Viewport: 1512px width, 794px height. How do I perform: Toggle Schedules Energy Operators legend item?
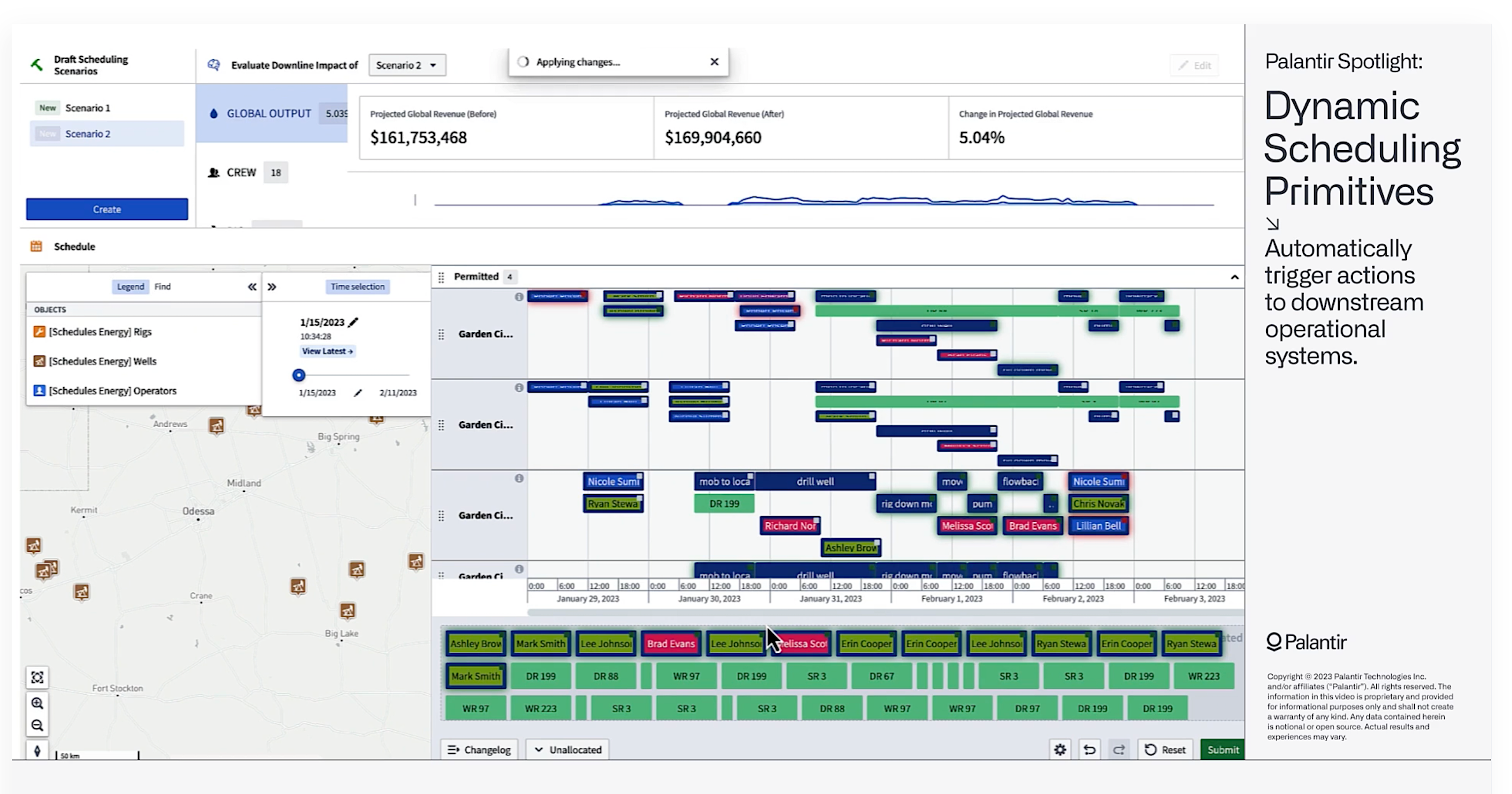pos(112,391)
